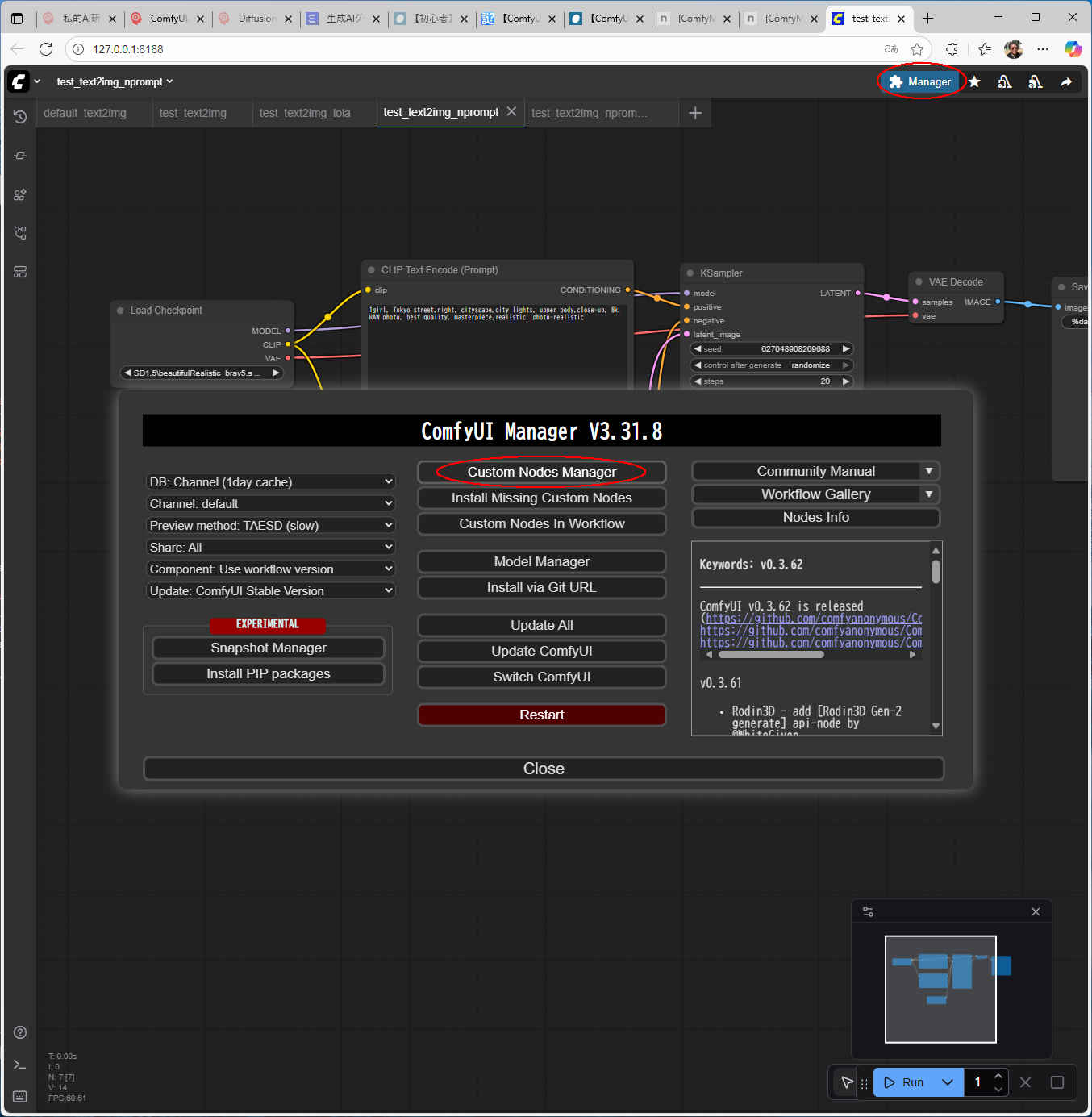
Task: Open the queue history sidebar icon
Action: (20, 117)
